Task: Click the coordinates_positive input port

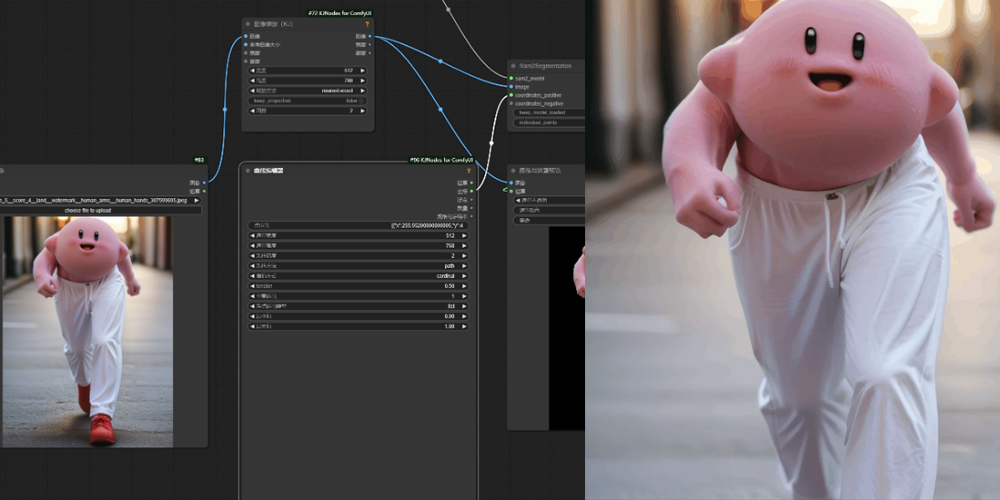Action: click(511, 95)
